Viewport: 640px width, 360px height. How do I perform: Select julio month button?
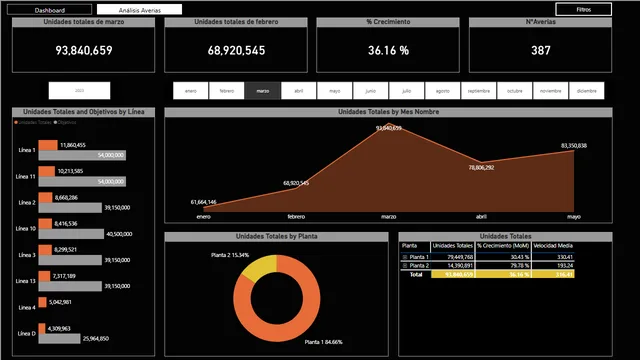pos(407,91)
